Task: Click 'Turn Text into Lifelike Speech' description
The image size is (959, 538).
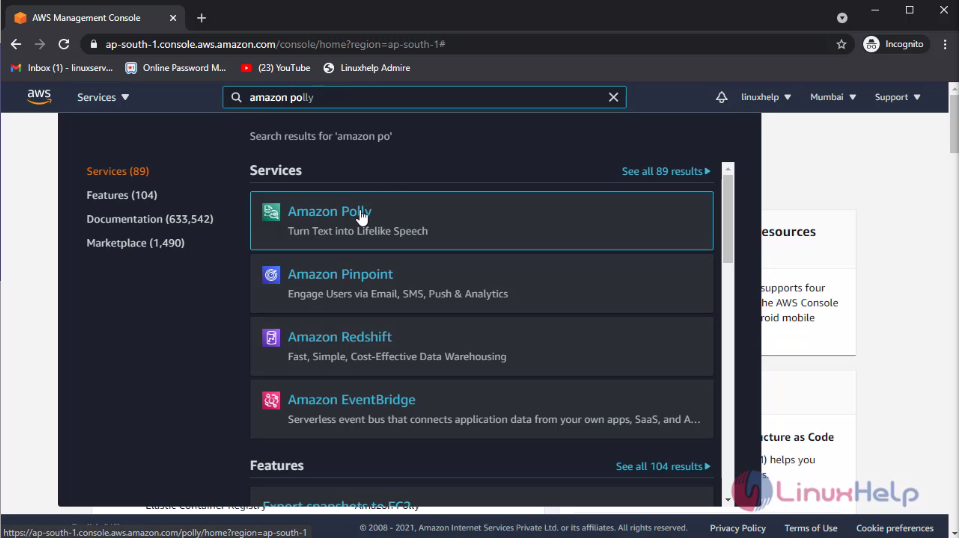Action: (358, 232)
